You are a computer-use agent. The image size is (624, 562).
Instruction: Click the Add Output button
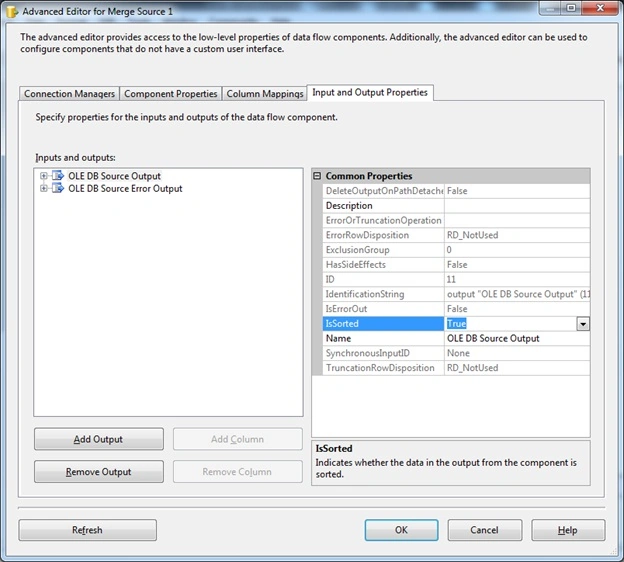pyautogui.click(x=99, y=439)
